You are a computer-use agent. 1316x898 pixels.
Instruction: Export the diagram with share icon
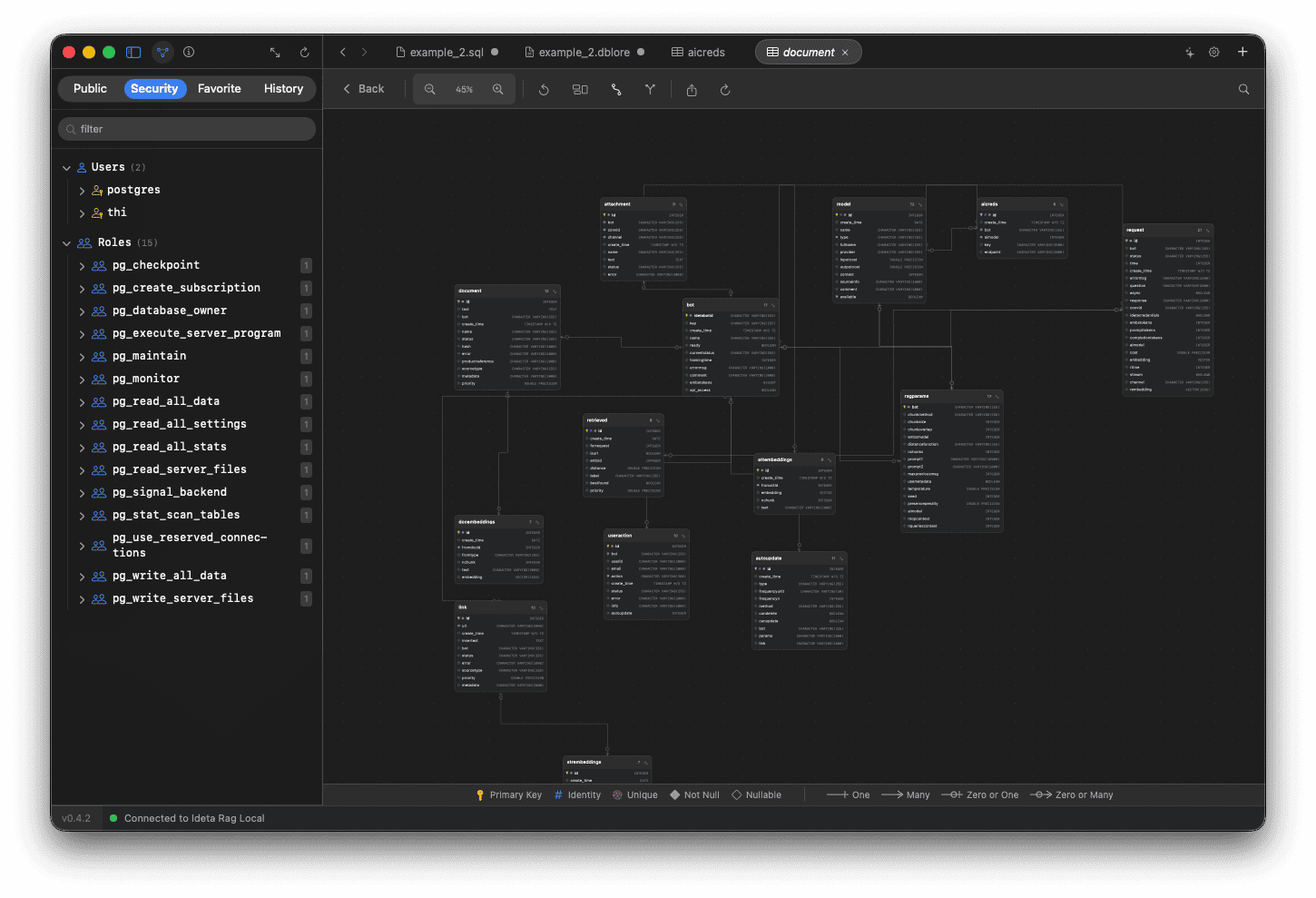pyautogui.click(x=692, y=90)
